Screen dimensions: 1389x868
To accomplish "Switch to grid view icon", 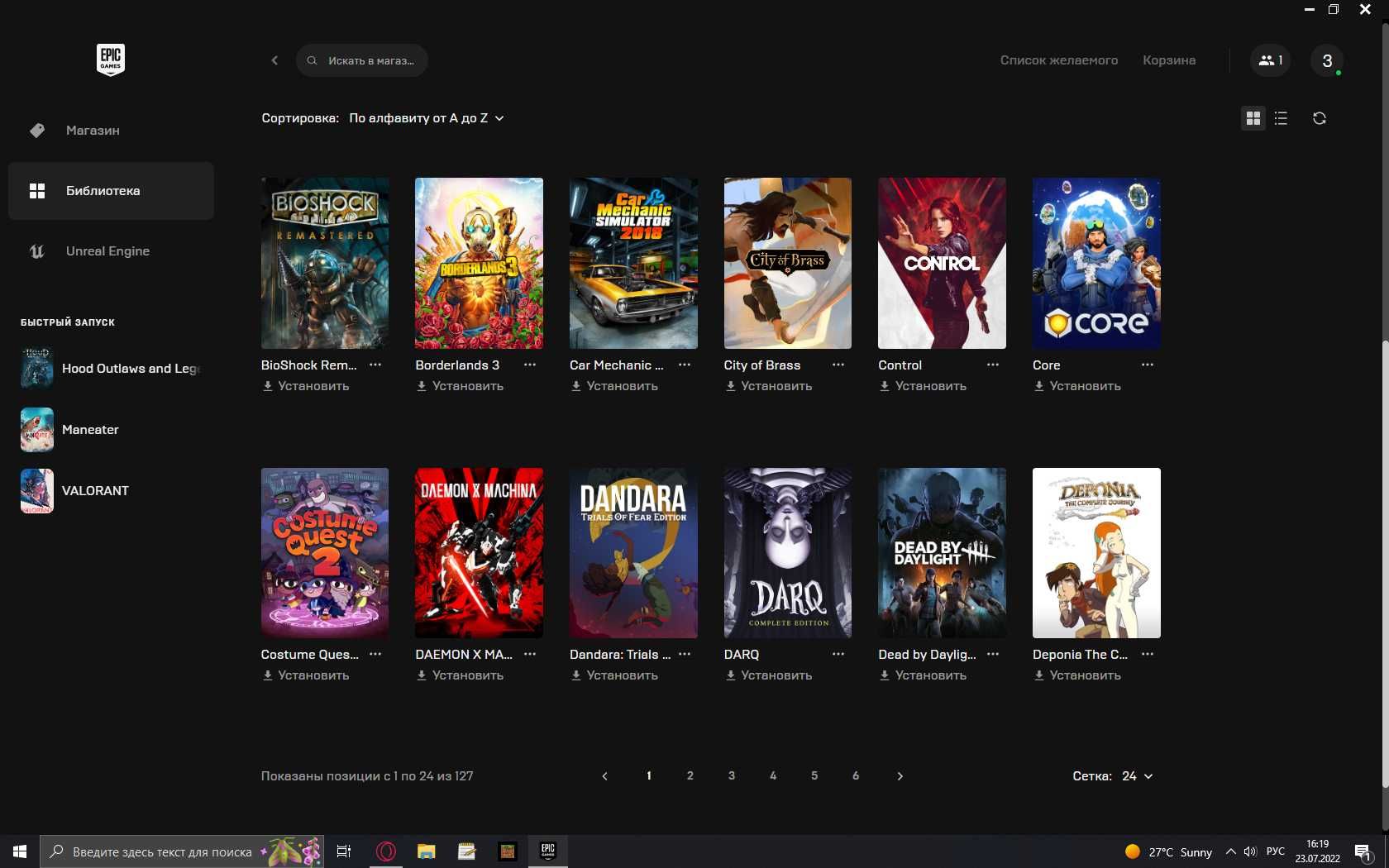I will (x=1253, y=118).
